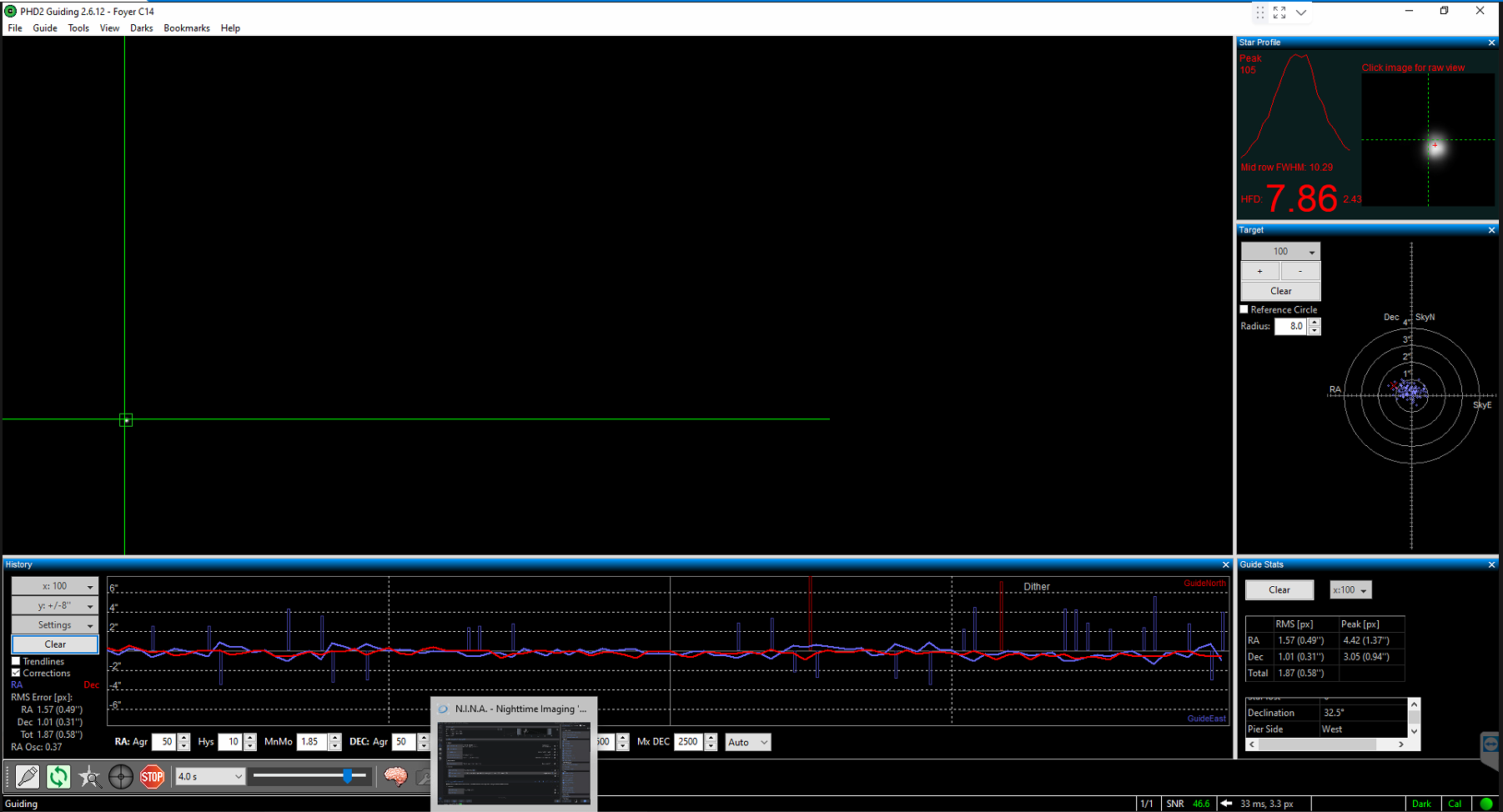Enable the Reference Circle checkbox
The height and width of the screenshot is (812, 1503).
coord(1244,309)
